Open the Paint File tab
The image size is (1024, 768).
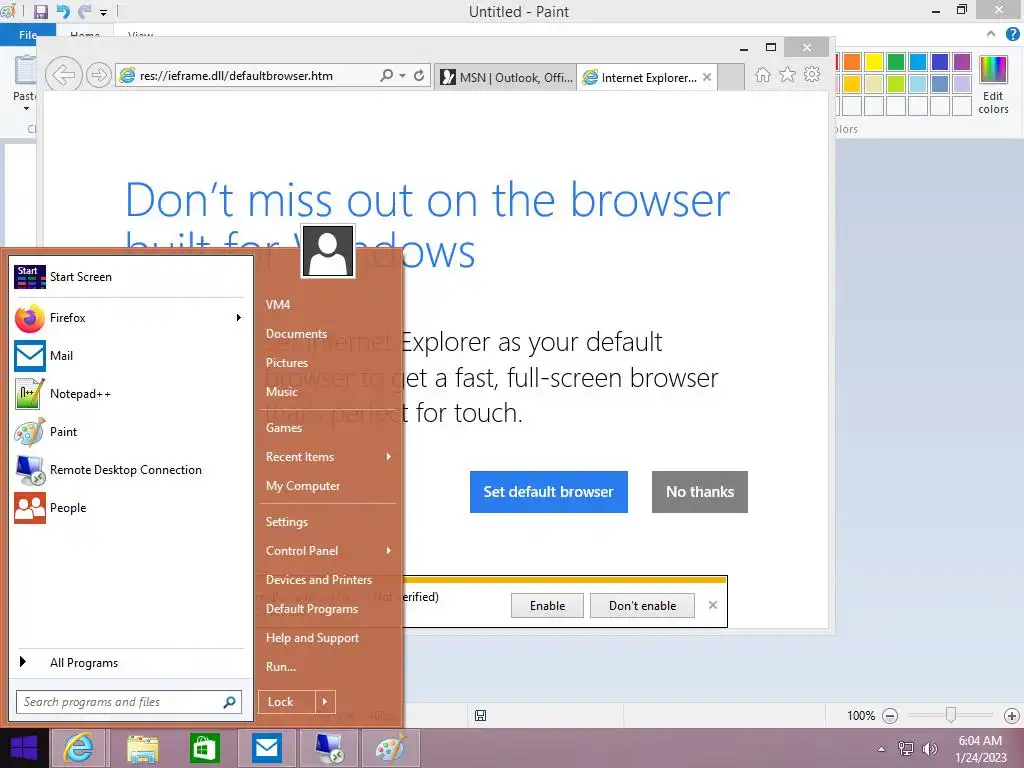28,35
